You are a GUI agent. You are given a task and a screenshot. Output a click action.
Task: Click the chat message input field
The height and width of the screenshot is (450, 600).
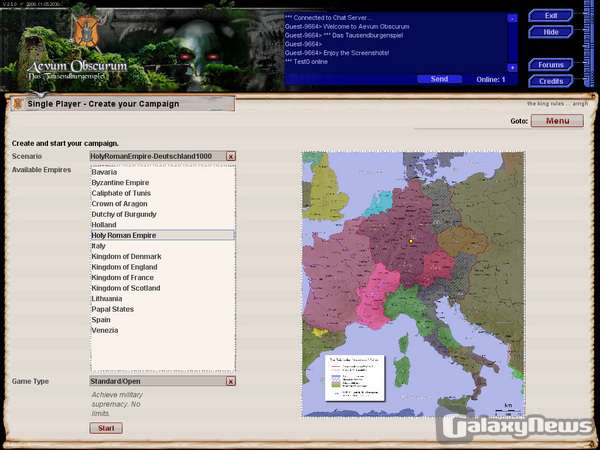(351, 79)
